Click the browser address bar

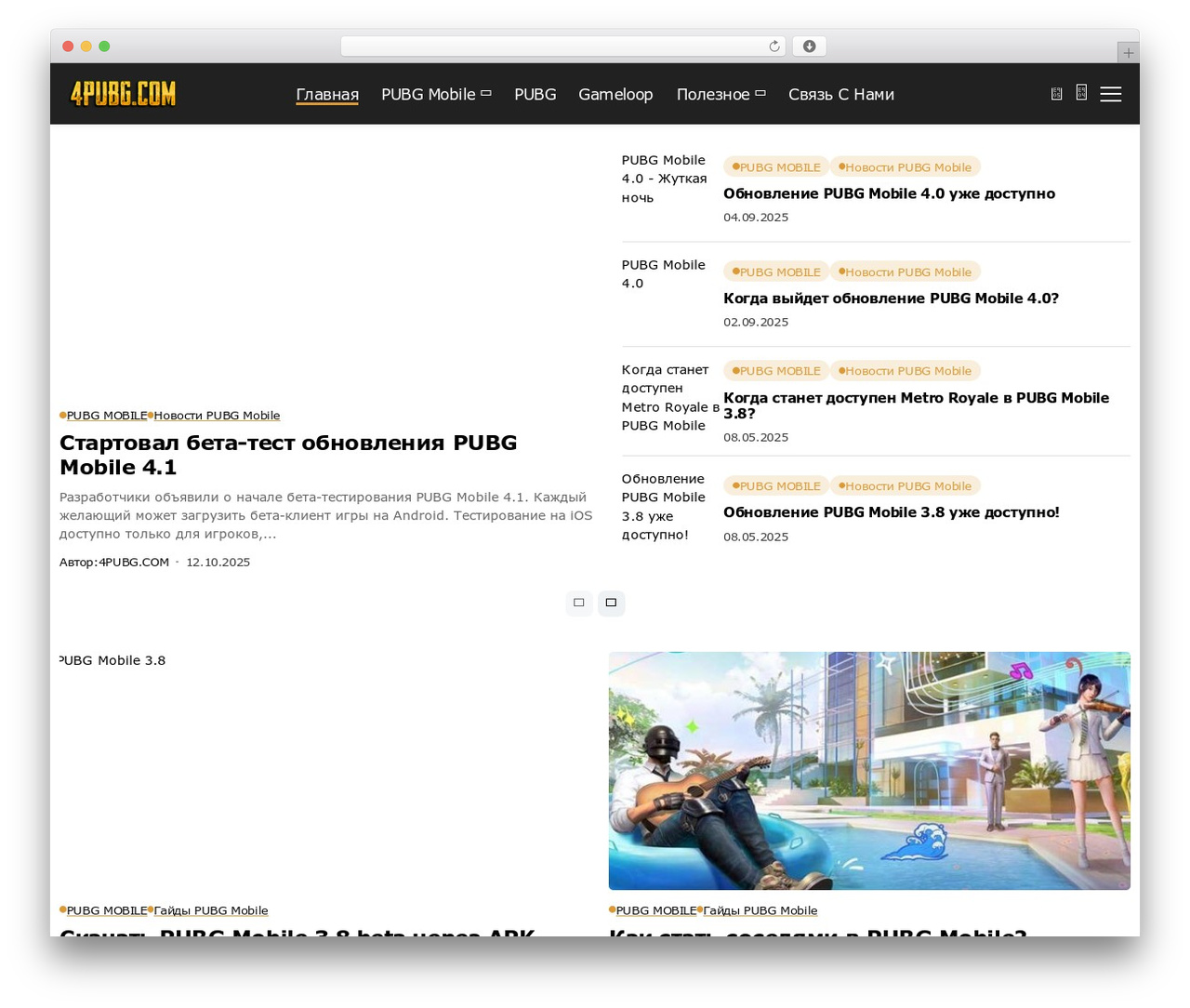pyautogui.click(x=562, y=46)
